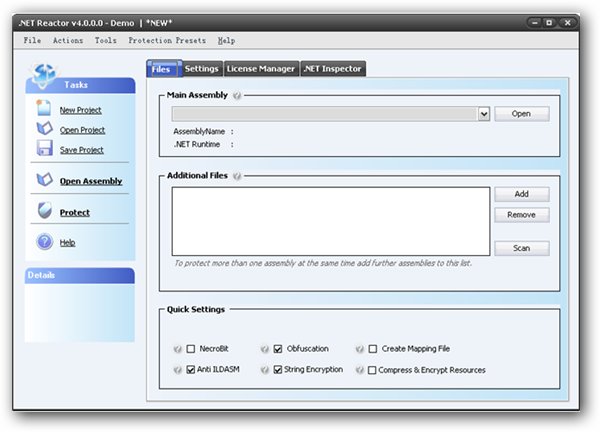The image size is (600, 432).
Task: Click the Open Assembly link
Action: click(91, 181)
